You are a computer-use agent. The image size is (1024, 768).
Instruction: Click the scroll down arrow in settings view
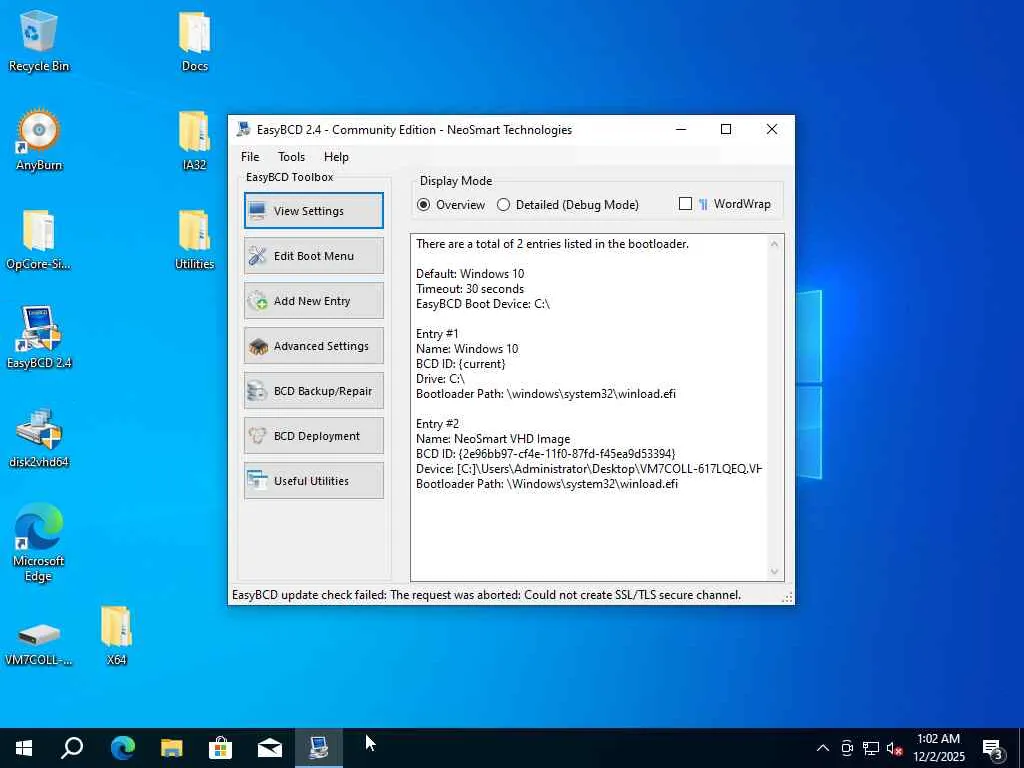click(774, 571)
